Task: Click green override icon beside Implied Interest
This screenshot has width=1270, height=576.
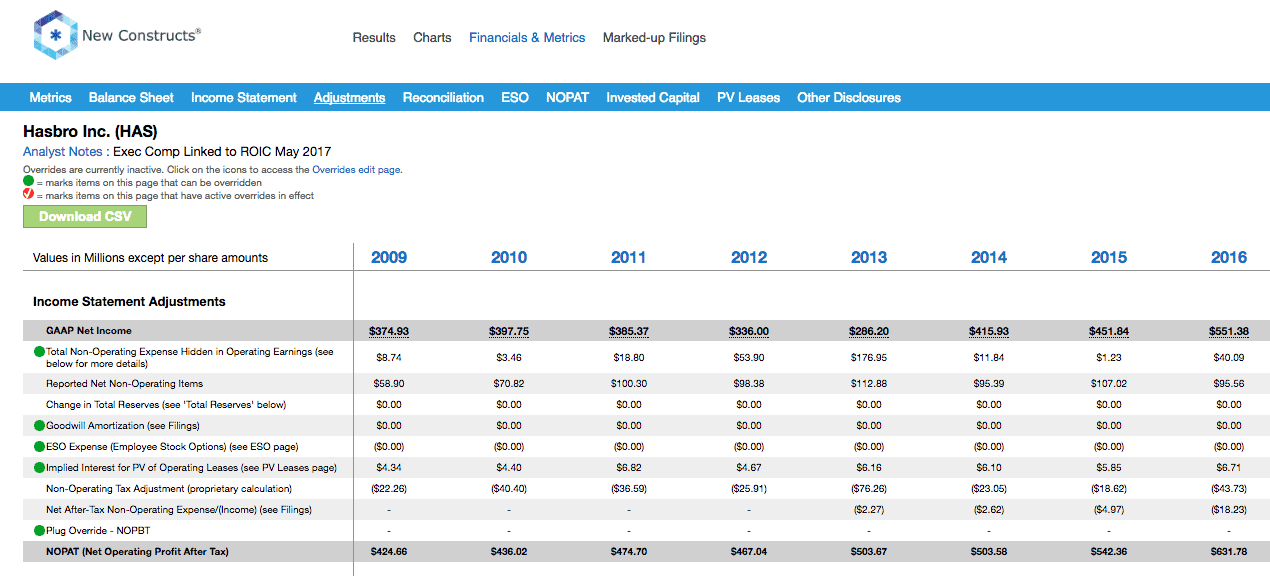Action: (40, 468)
